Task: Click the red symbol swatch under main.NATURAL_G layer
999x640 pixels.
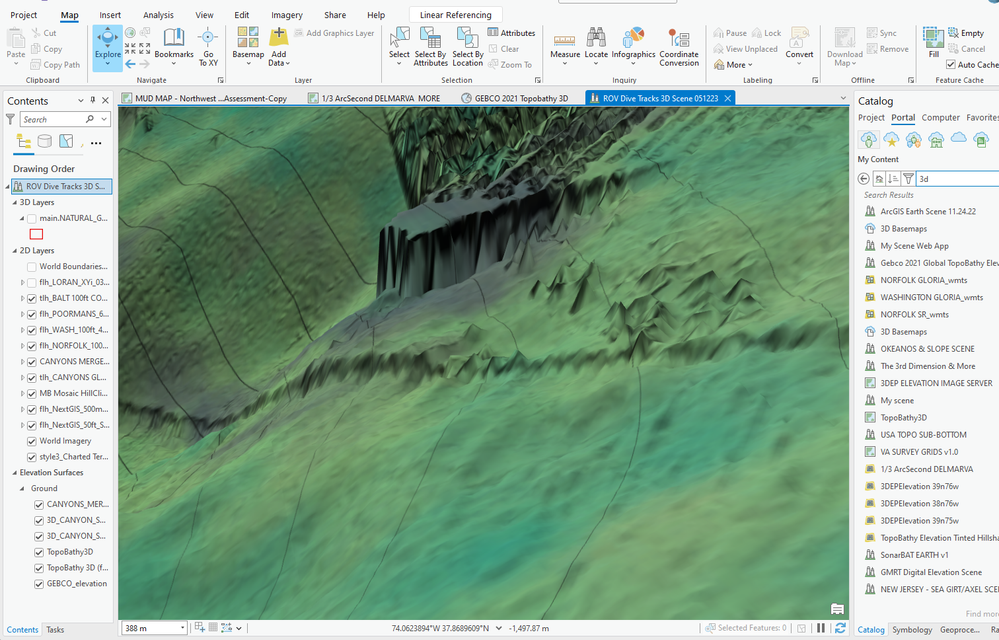Action: pos(37,234)
